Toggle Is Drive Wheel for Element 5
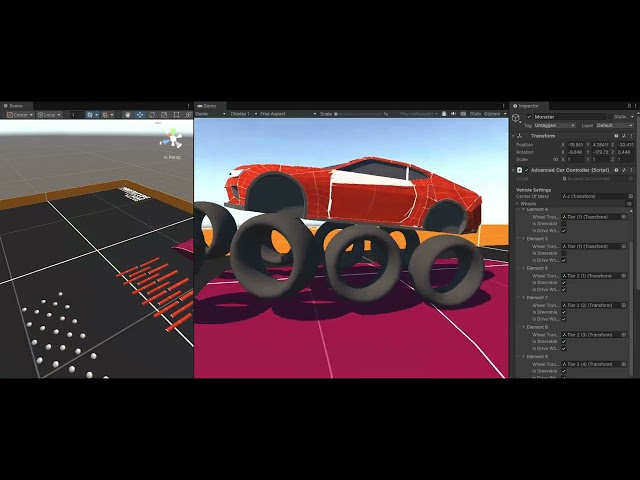The image size is (640, 480). (x=564, y=260)
